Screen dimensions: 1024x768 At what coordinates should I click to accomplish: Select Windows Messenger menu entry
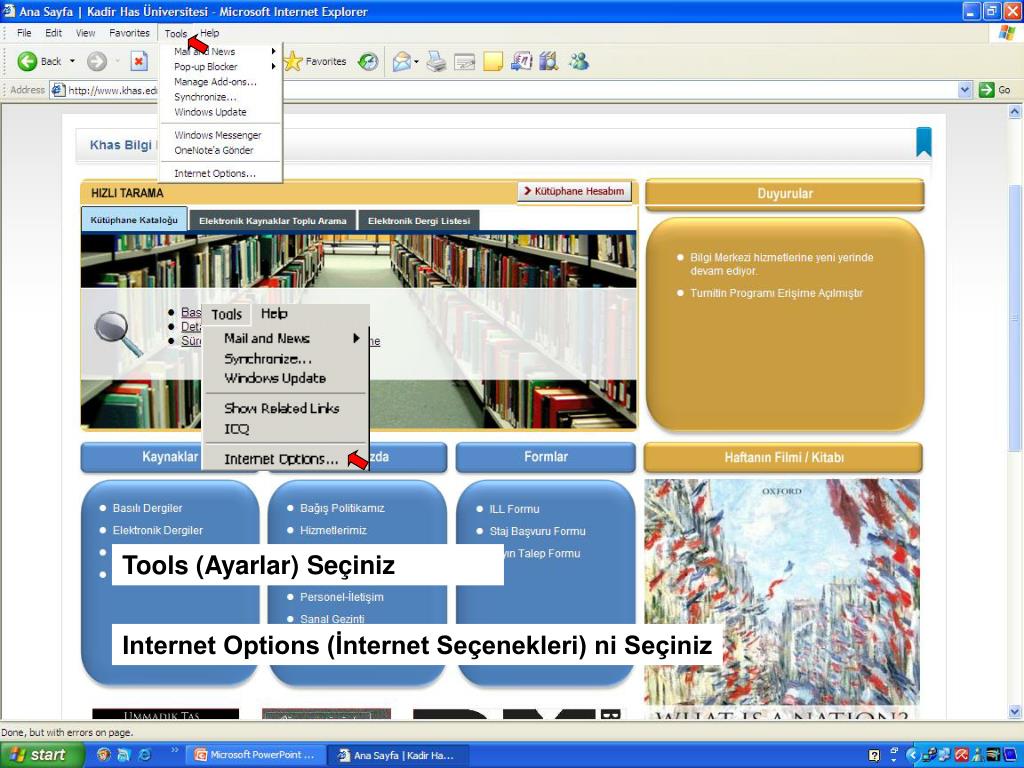(x=217, y=135)
